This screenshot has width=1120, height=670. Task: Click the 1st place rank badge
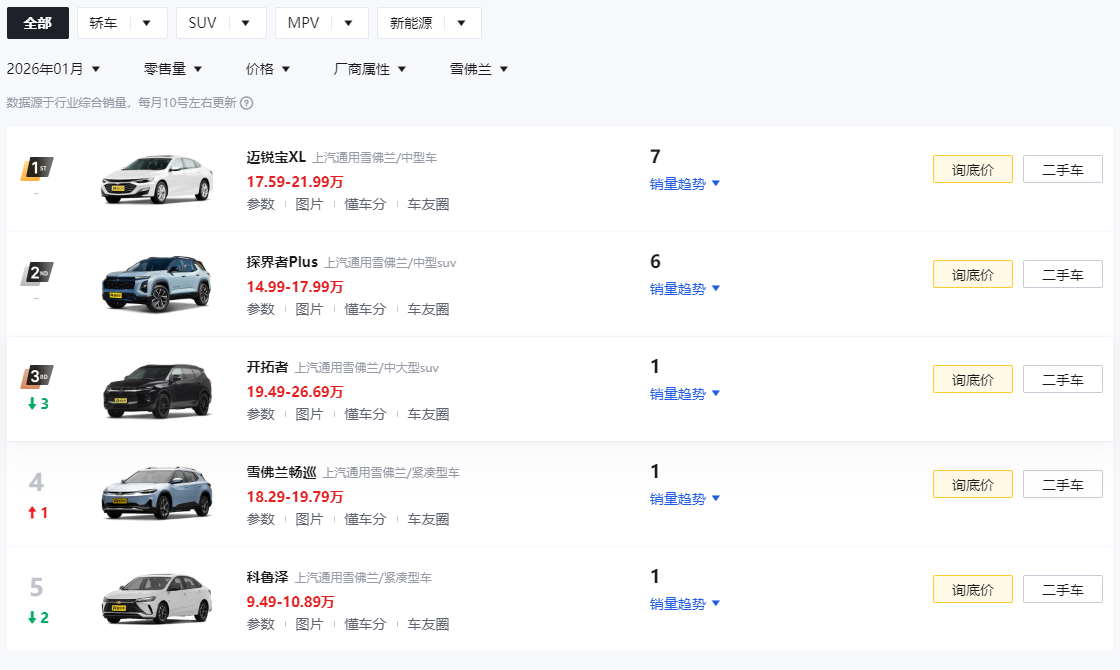pyautogui.click(x=36, y=168)
